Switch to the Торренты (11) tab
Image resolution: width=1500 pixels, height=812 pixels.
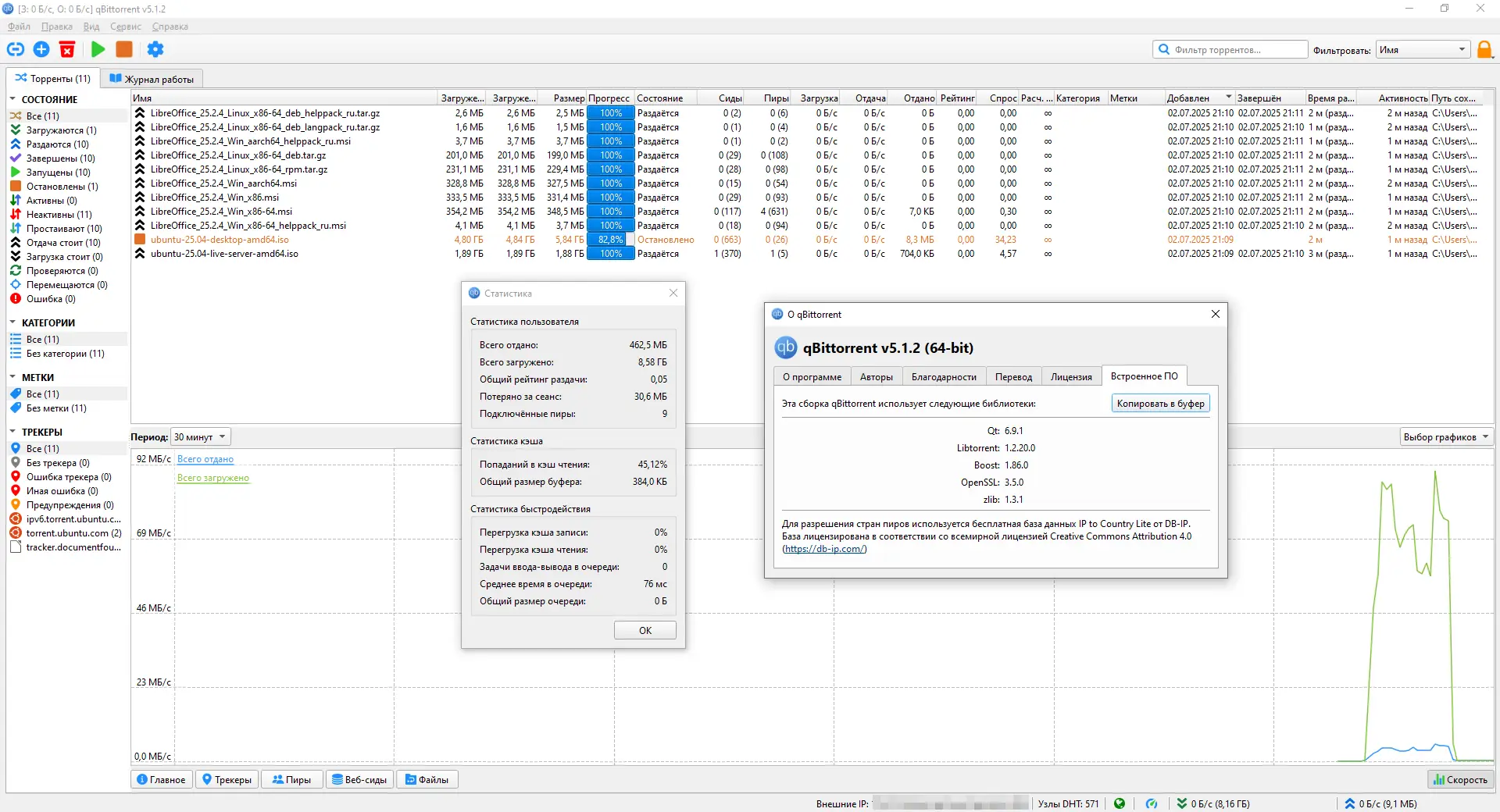(x=52, y=78)
